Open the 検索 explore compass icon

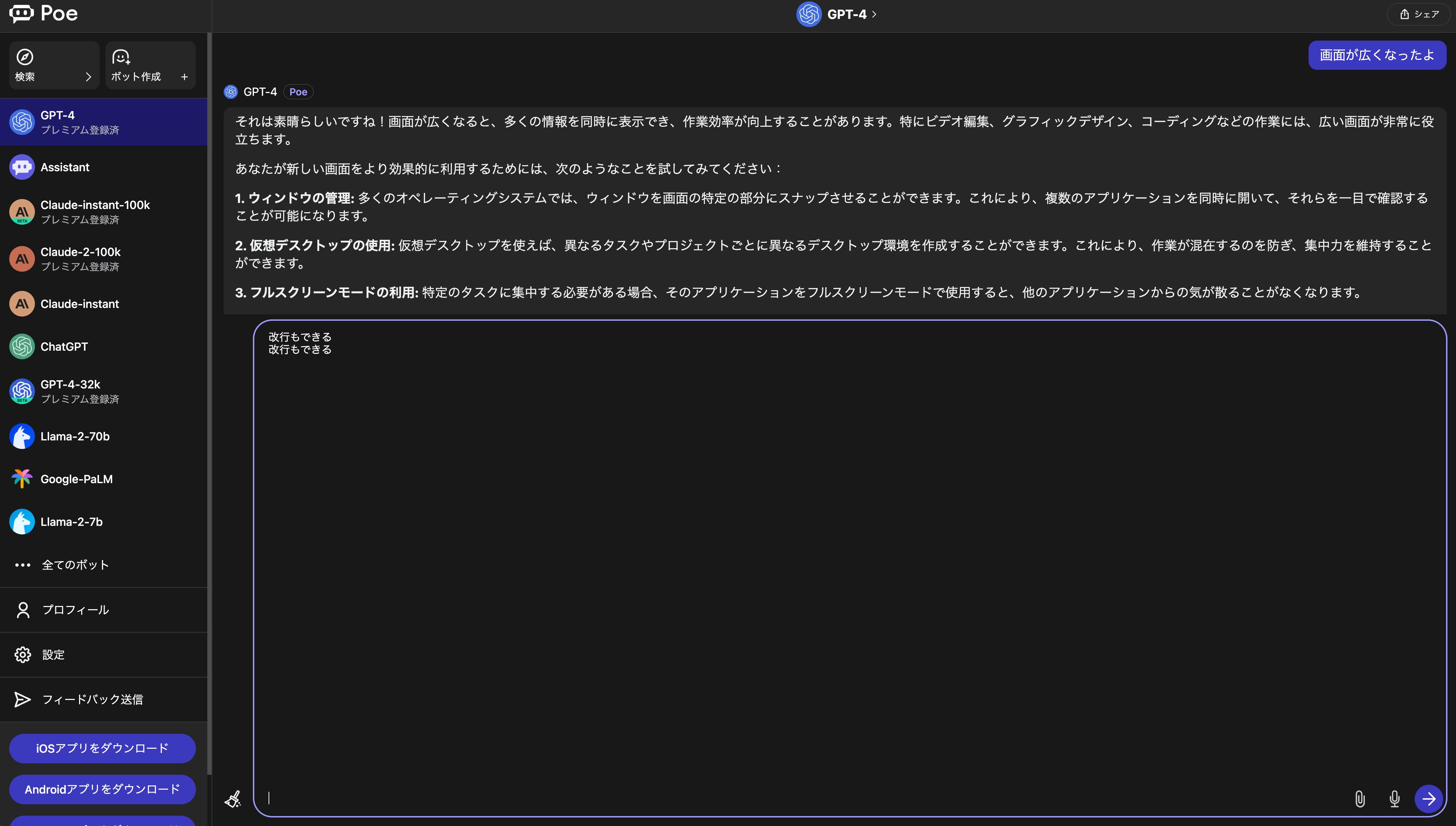point(25,57)
